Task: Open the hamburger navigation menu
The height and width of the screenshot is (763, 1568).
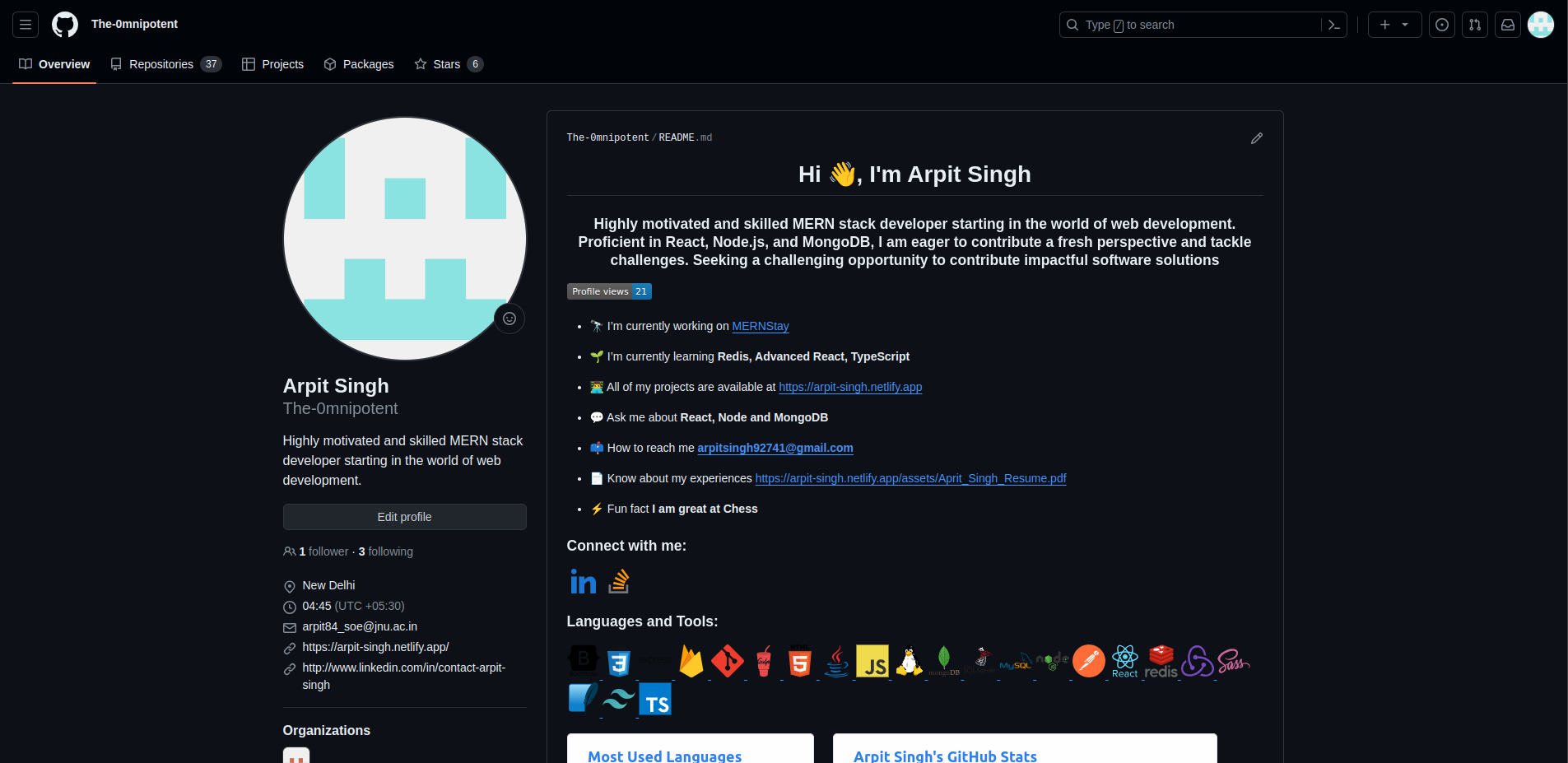Action: click(x=26, y=25)
